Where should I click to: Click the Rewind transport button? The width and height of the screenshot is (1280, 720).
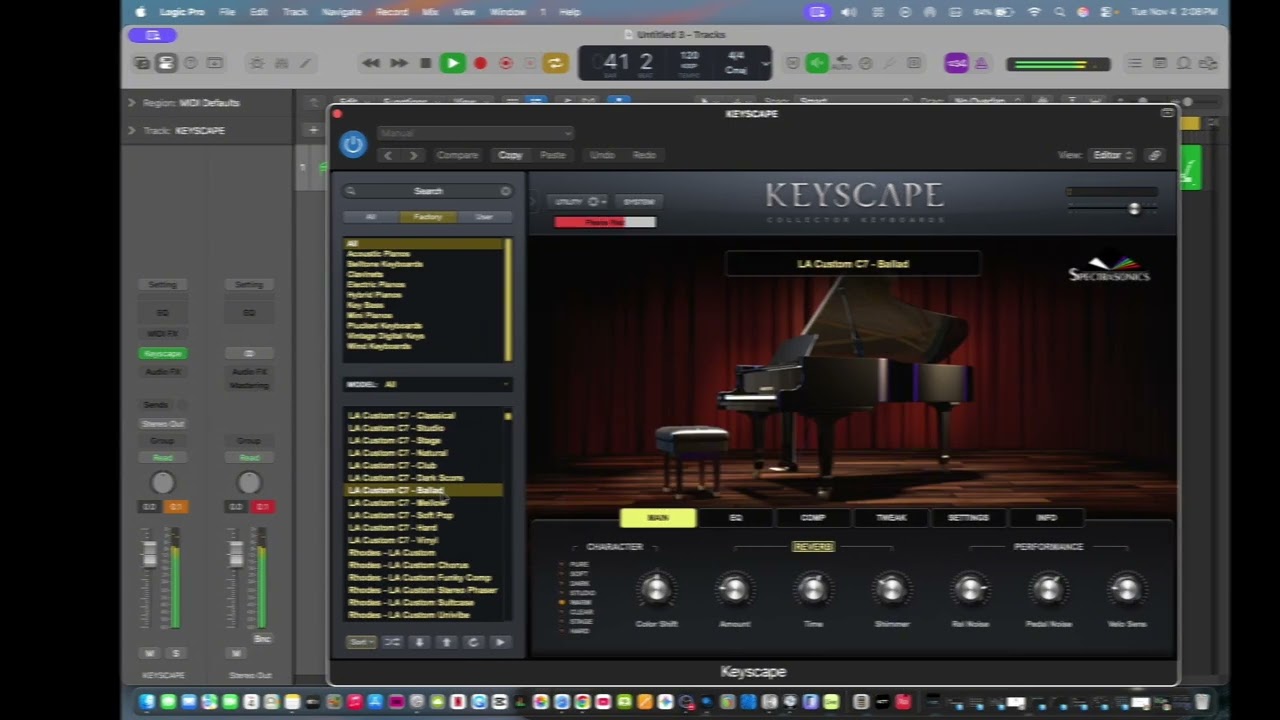pyautogui.click(x=371, y=63)
